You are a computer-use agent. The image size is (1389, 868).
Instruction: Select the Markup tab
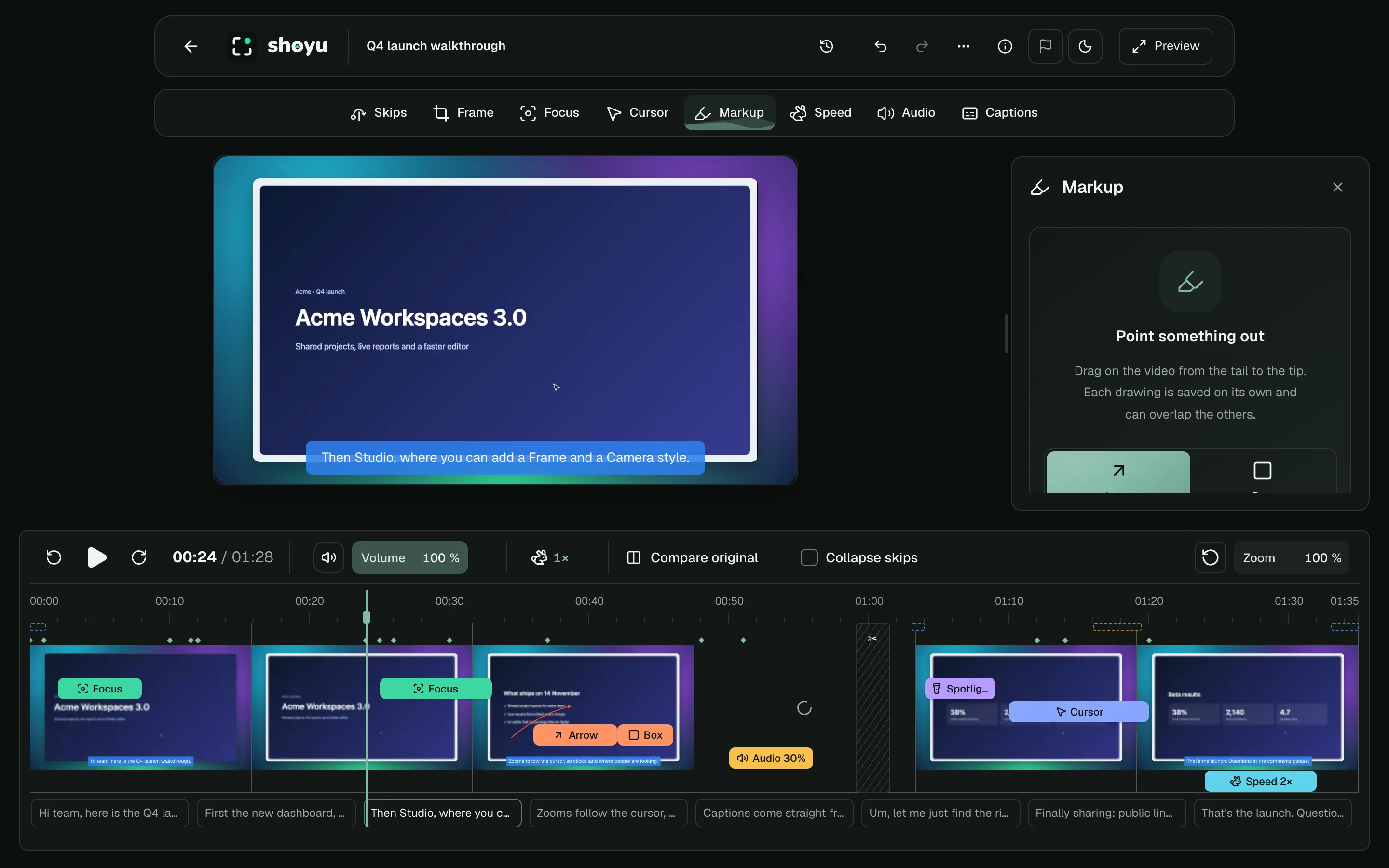click(x=730, y=112)
